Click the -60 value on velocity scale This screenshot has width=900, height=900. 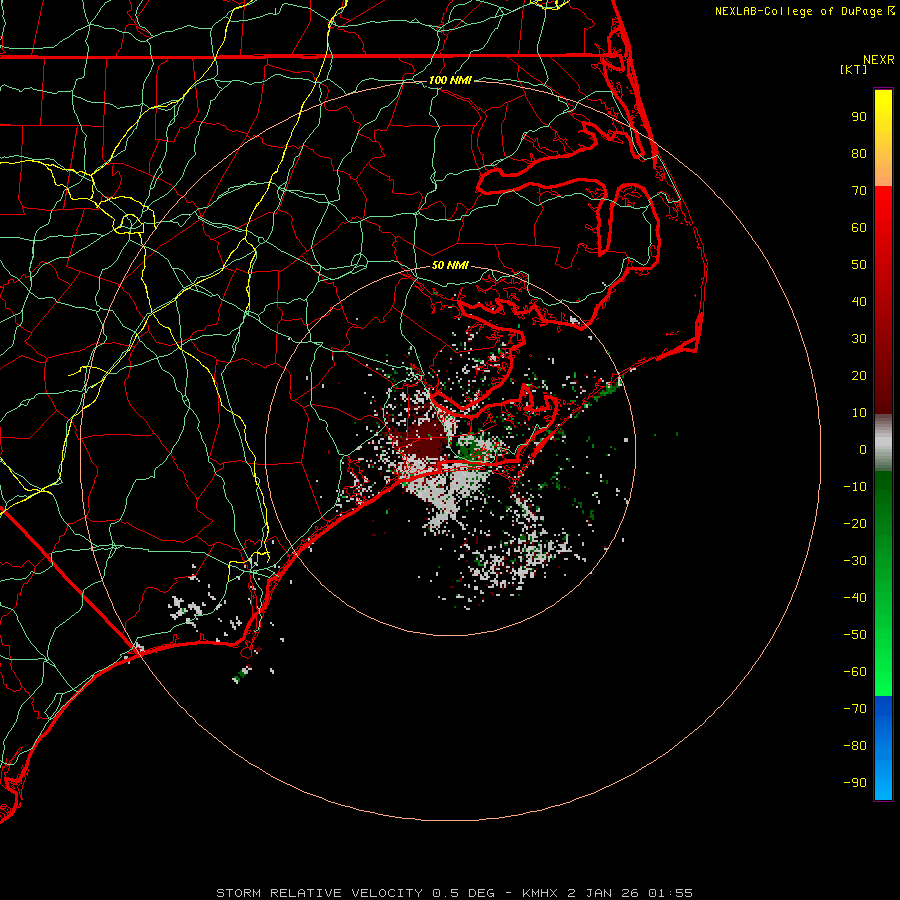855,672
